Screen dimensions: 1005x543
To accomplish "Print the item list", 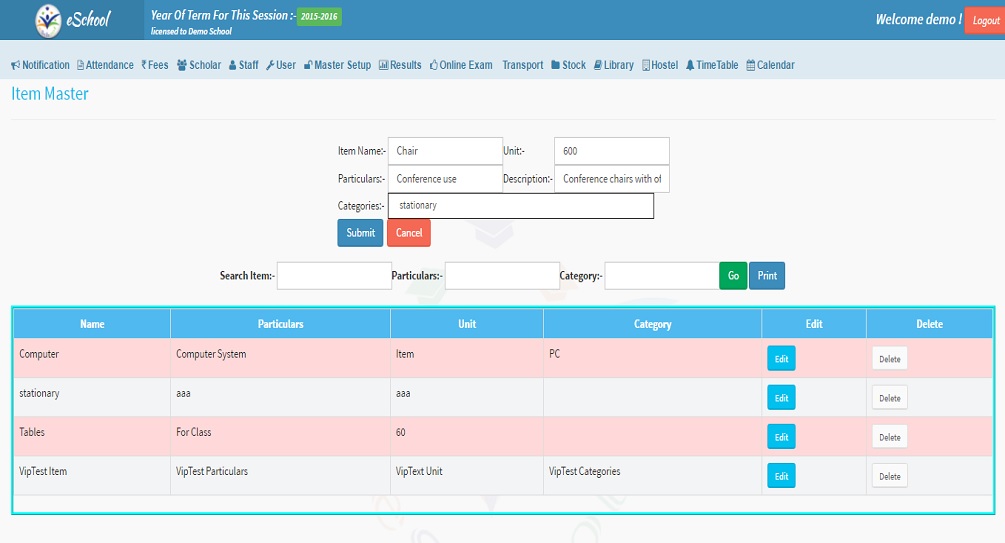I will [x=767, y=276].
